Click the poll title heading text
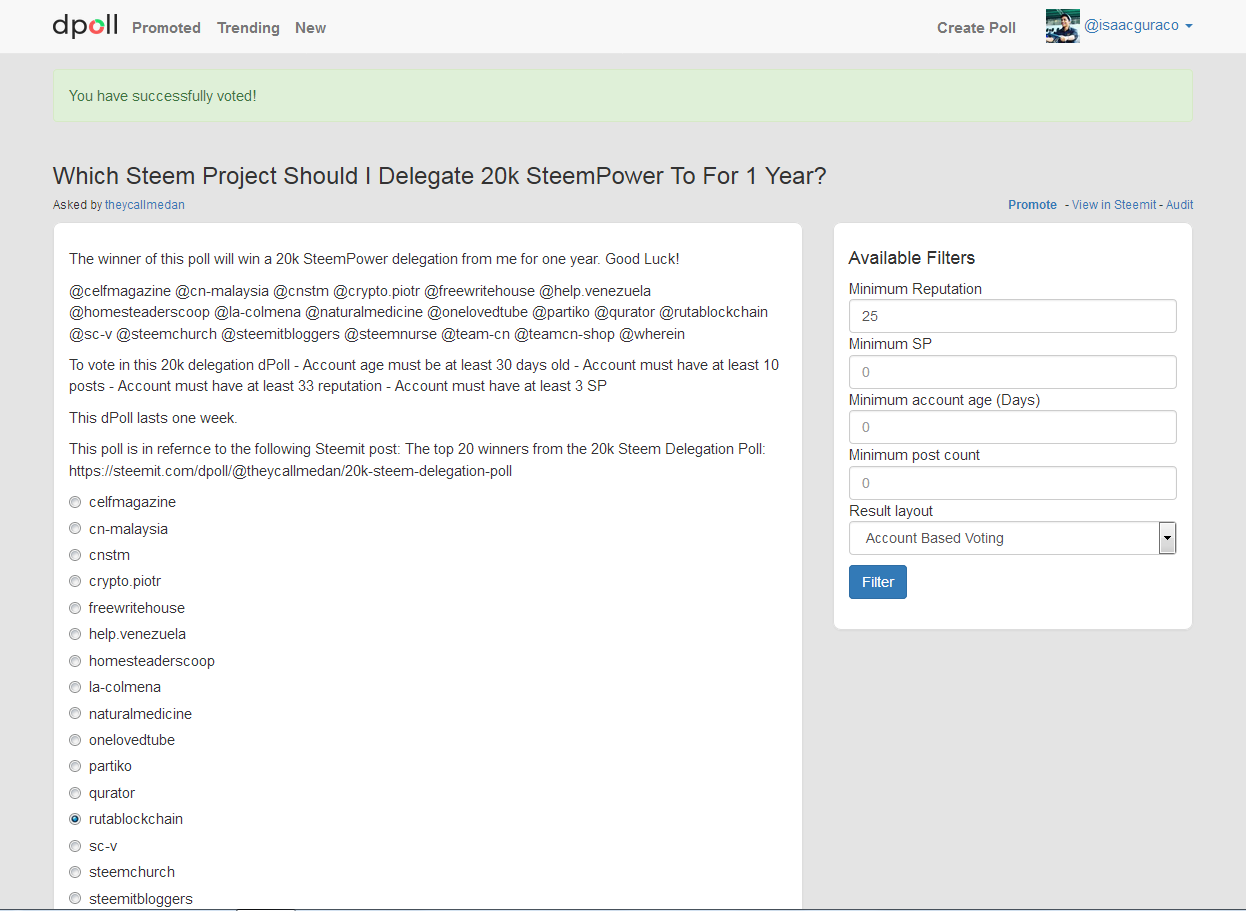 [440, 176]
